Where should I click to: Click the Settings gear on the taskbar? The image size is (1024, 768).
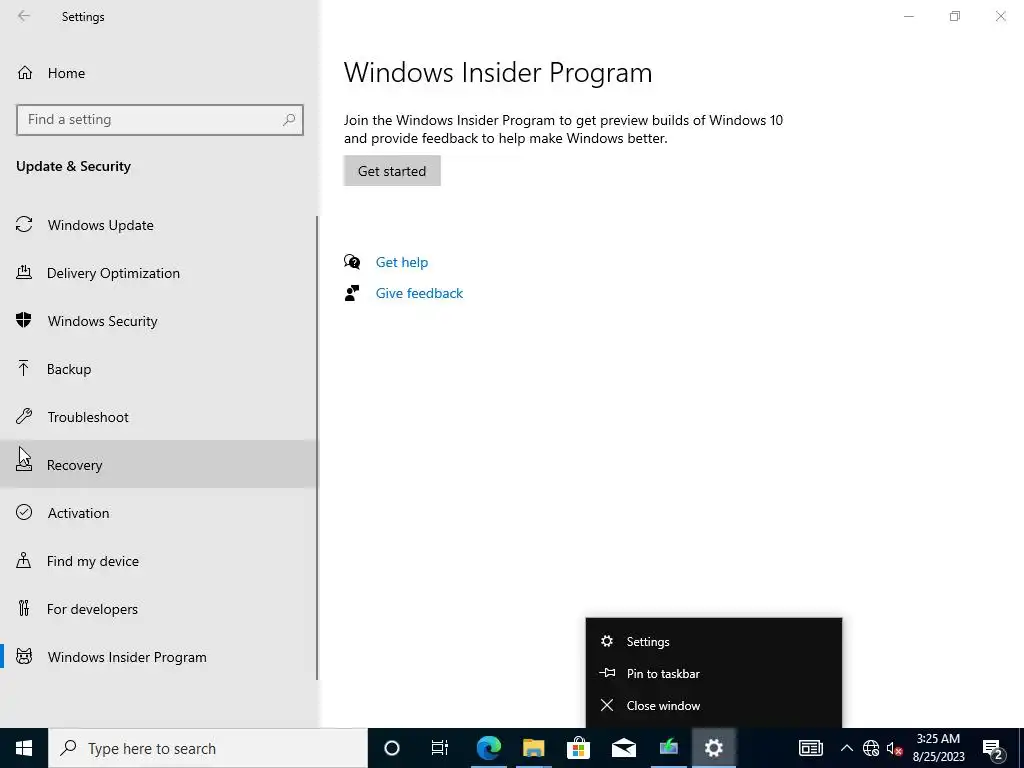[x=714, y=748]
